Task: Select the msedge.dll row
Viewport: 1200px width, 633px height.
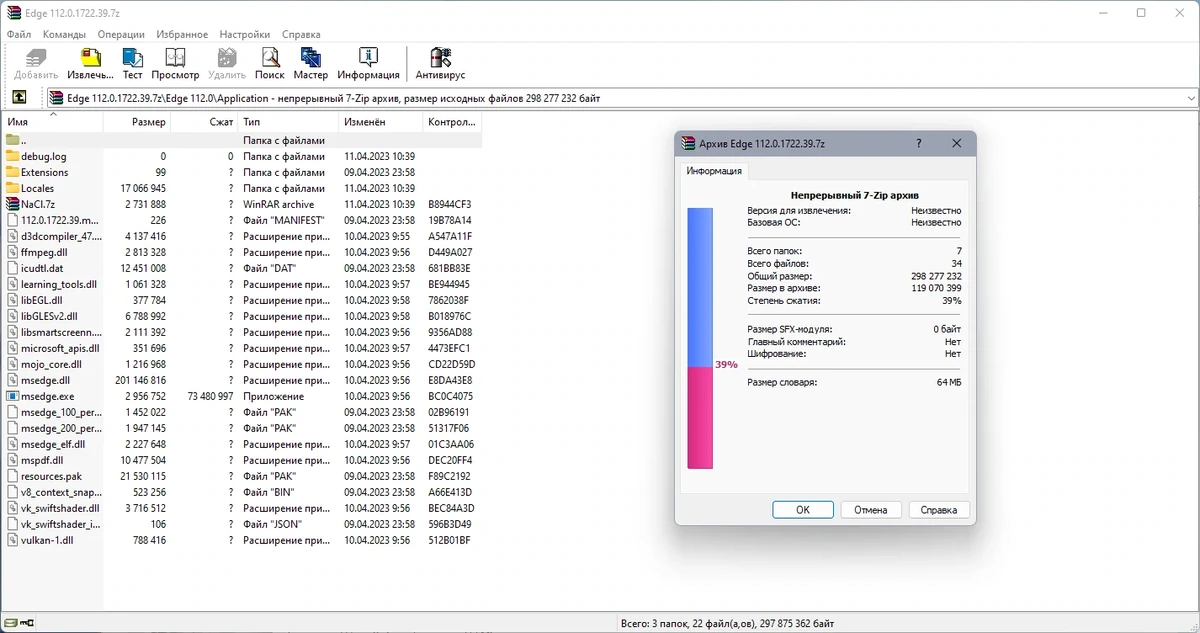Action: (240, 380)
